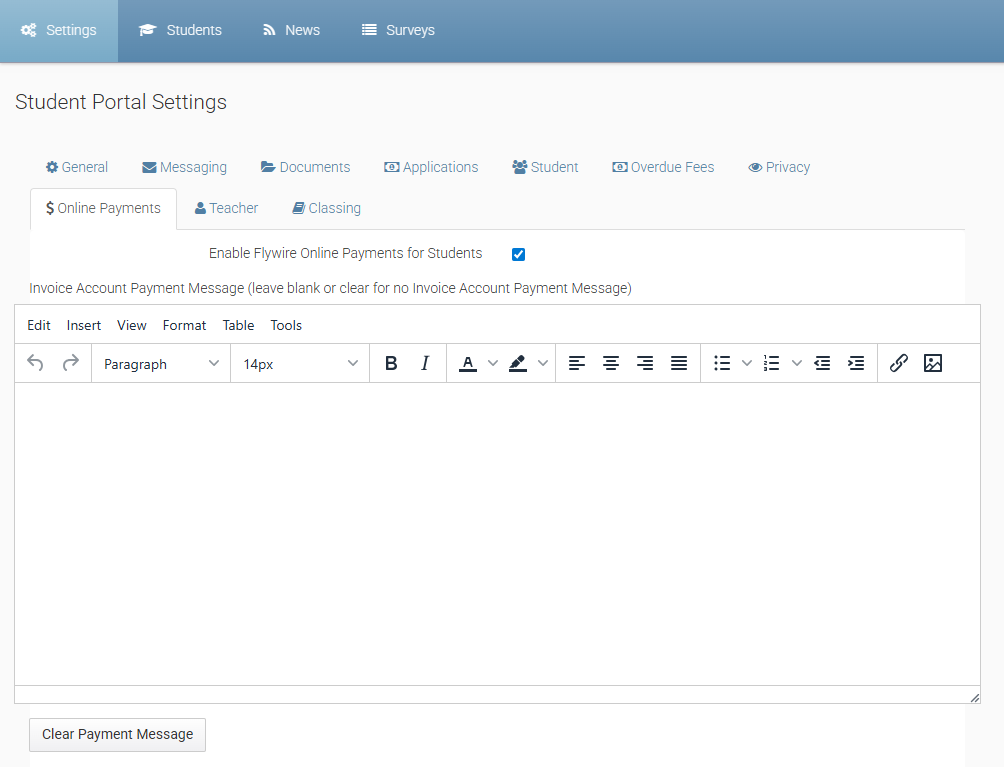Increase indent of the paragraph

tap(856, 364)
